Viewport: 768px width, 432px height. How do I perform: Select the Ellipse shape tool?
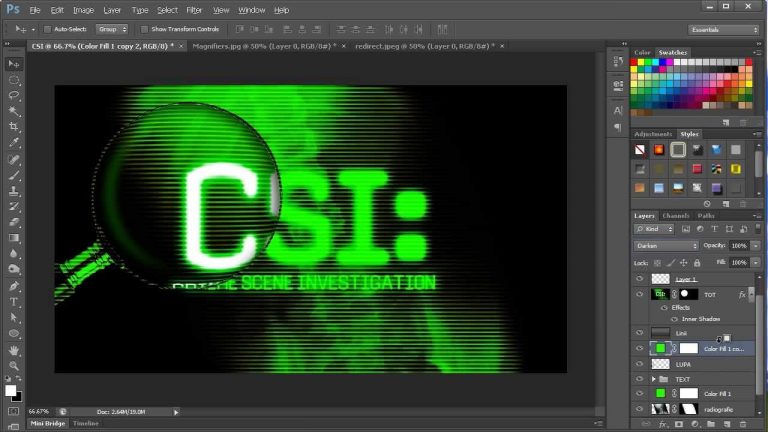(x=14, y=334)
